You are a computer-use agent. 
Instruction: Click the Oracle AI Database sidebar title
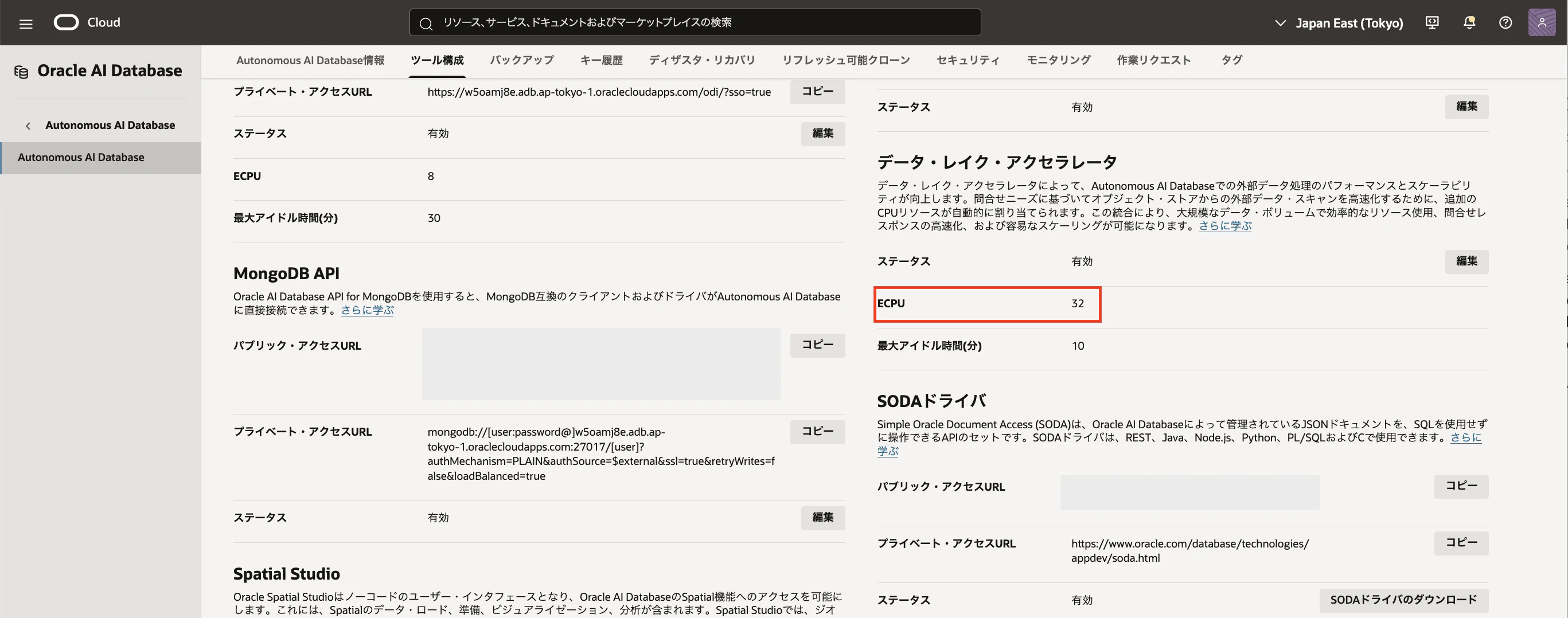(x=110, y=71)
